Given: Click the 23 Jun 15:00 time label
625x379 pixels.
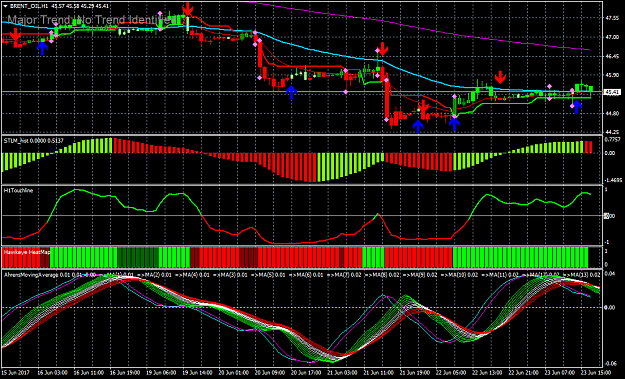Looking at the screenshot, I should pyautogui.click(x=596, y=373).
